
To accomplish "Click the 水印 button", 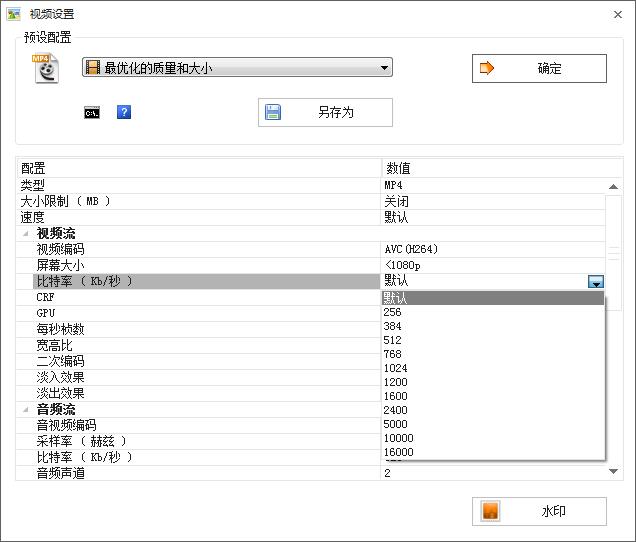I will 539,511.
